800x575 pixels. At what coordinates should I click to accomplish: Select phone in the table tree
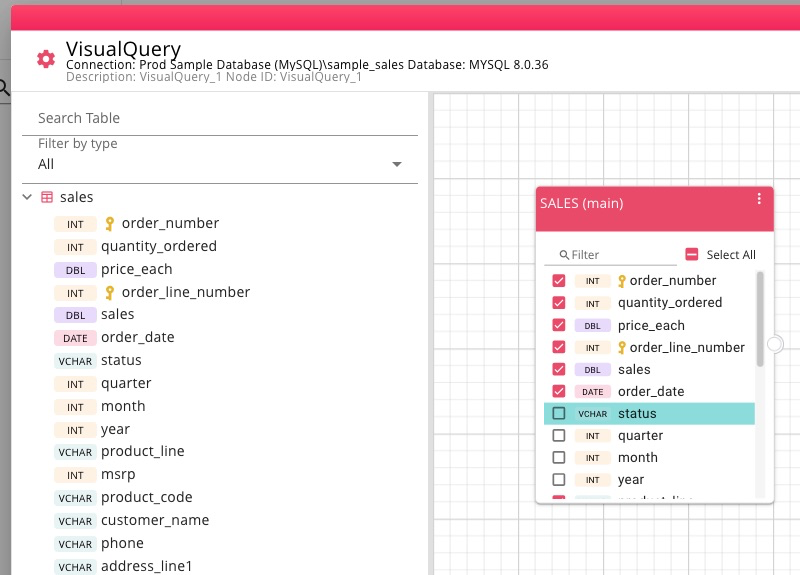pos(122,543)
